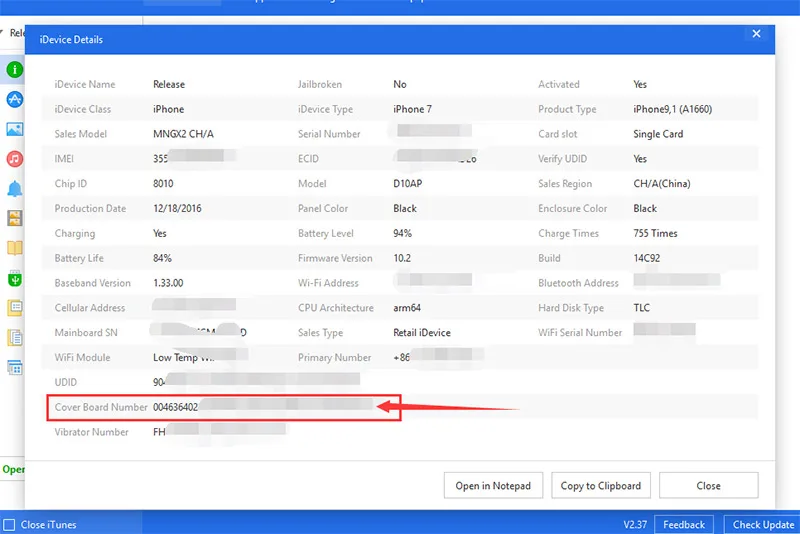This screenshot has height=534, width=800.
Task: Open the yellow Books sidebar icon
Action: pyautogui.click(x=15, y=248)
